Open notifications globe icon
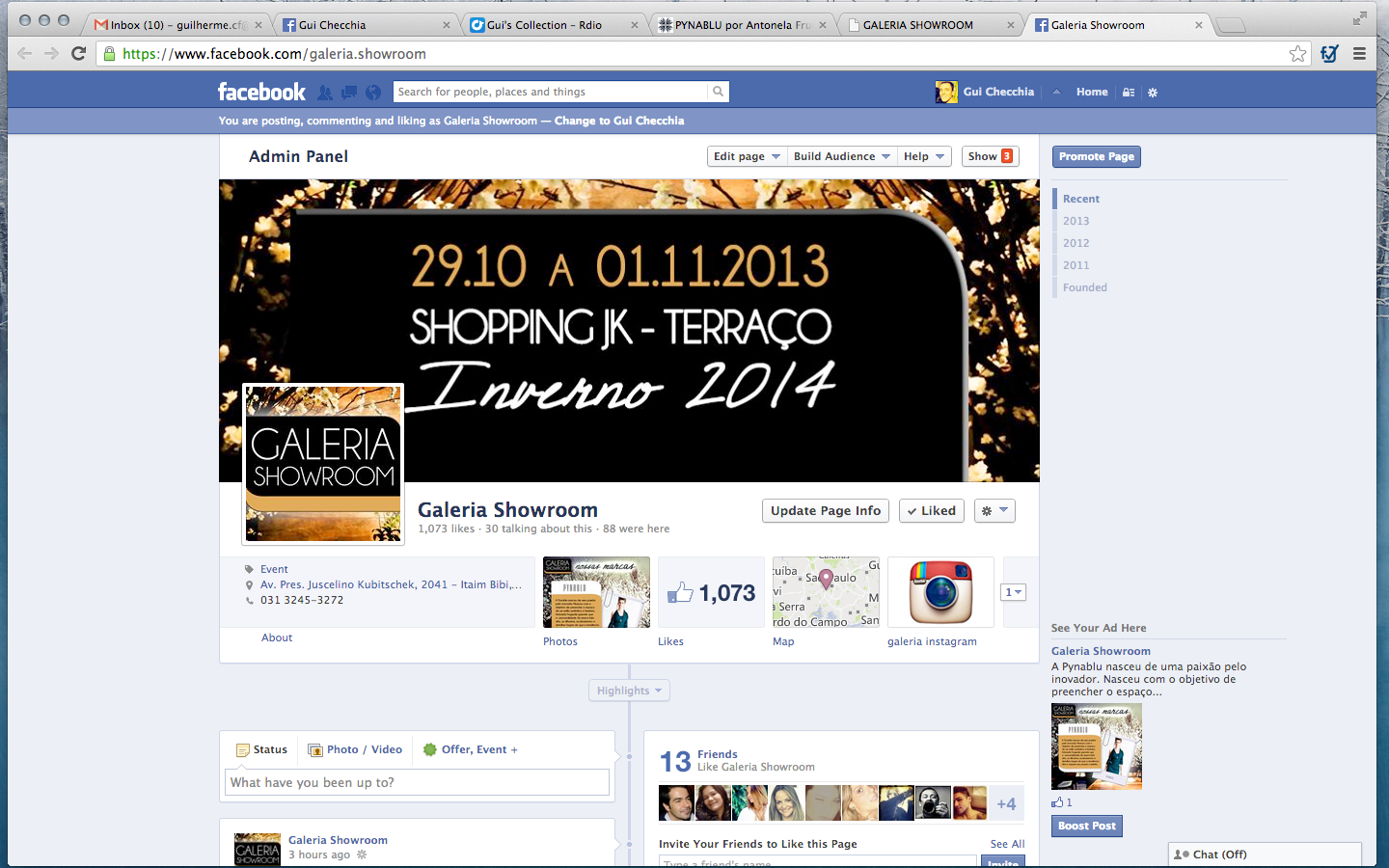 373,93
